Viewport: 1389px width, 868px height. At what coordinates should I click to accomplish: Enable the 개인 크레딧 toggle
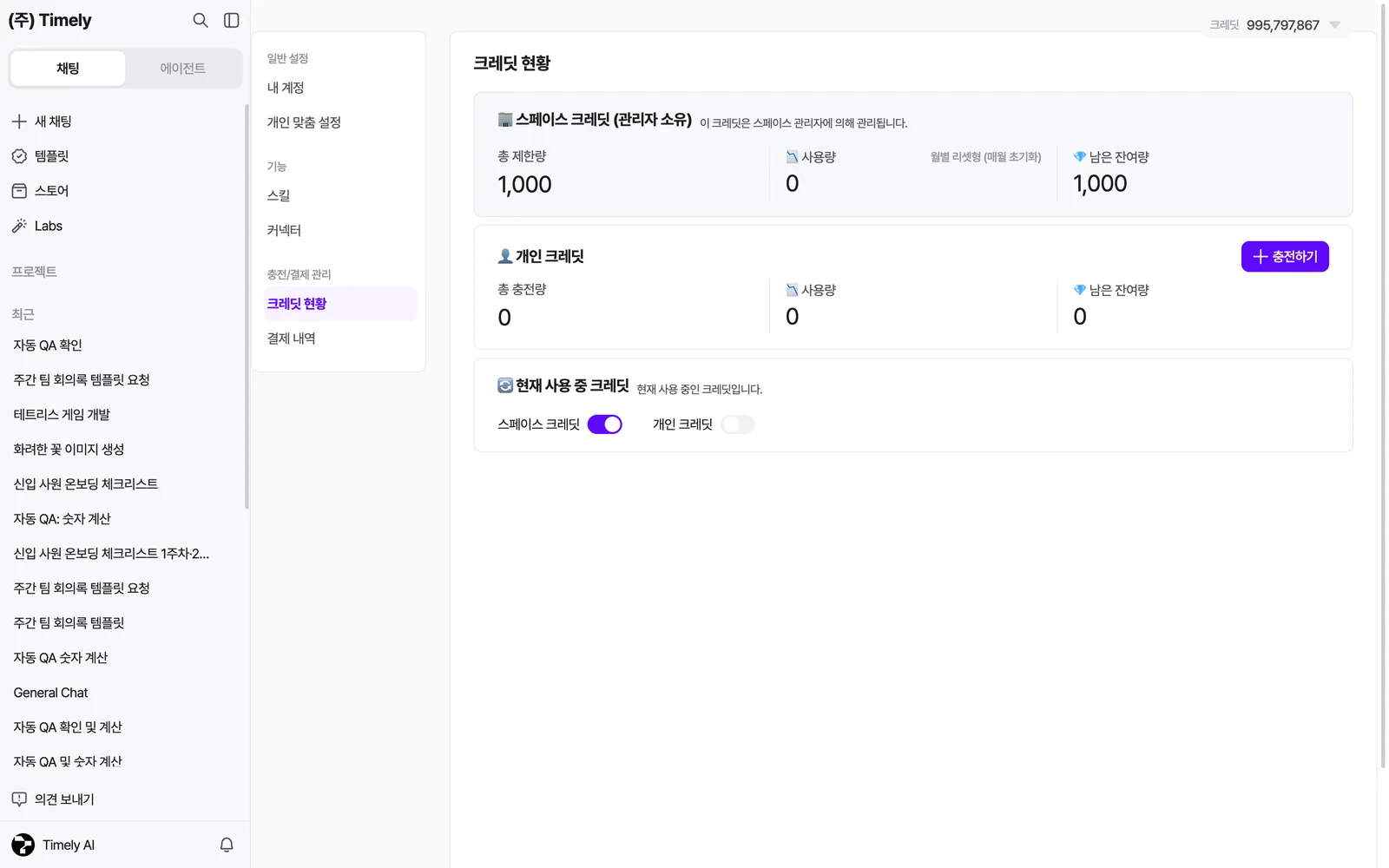[x=738, y=424]
